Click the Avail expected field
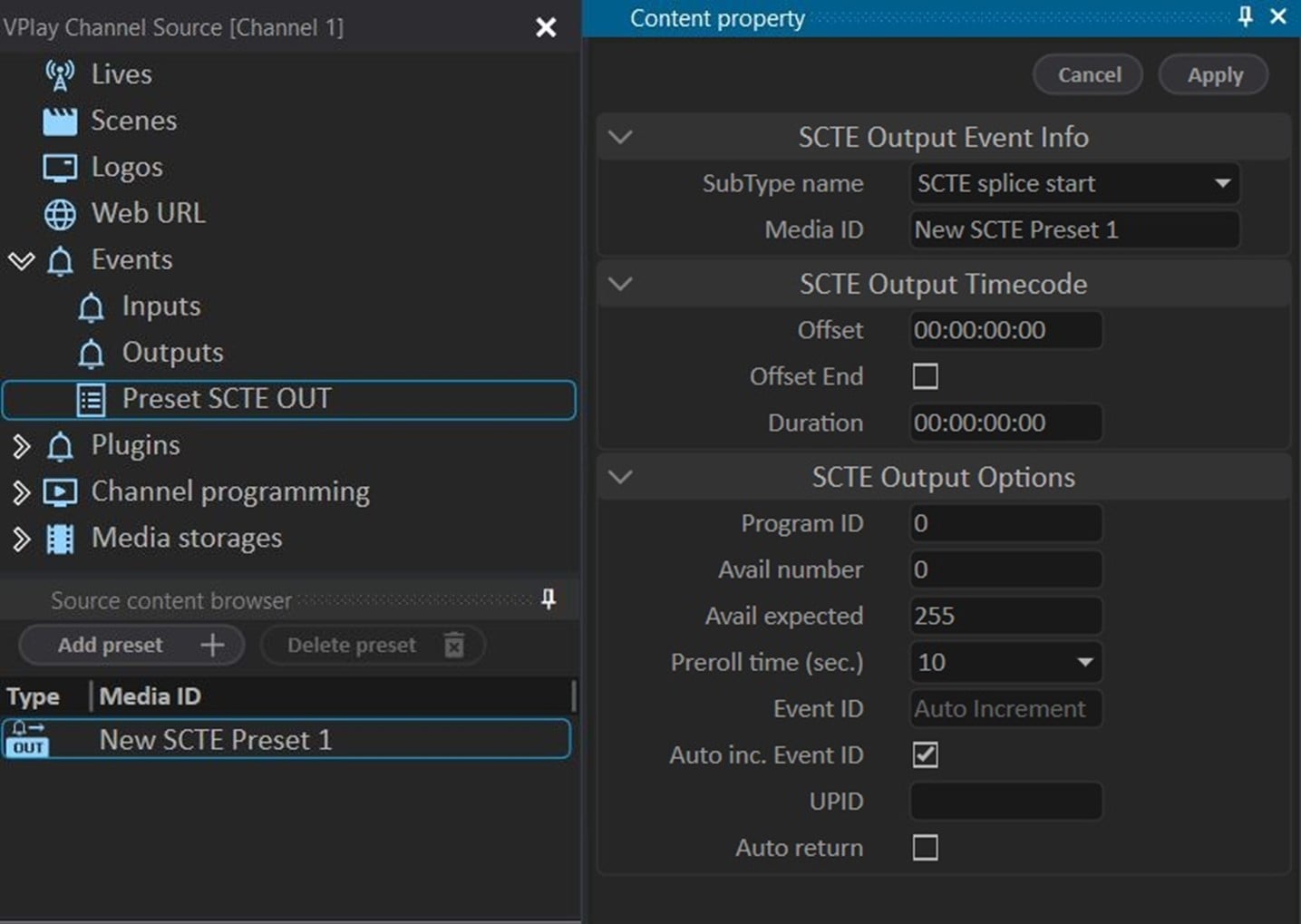The image size is (1301, 924). coord(1006,616)
